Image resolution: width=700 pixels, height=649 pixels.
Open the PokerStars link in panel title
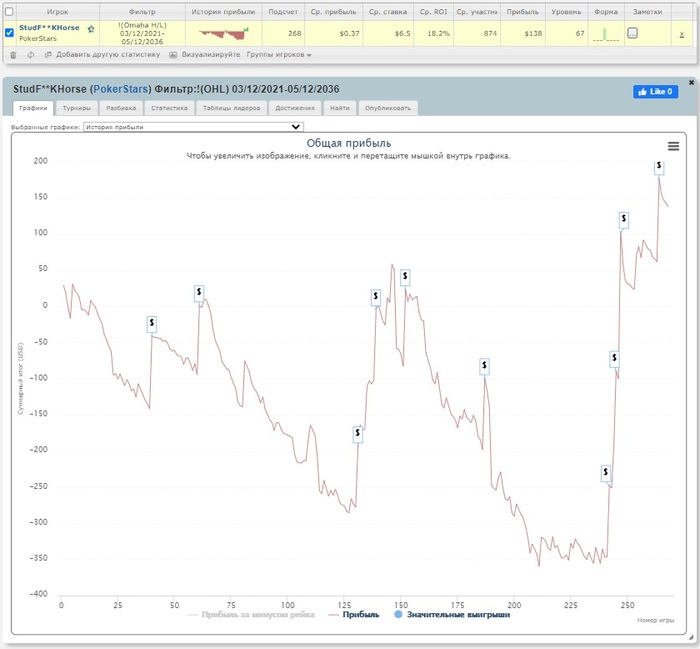tap(120, 89)
